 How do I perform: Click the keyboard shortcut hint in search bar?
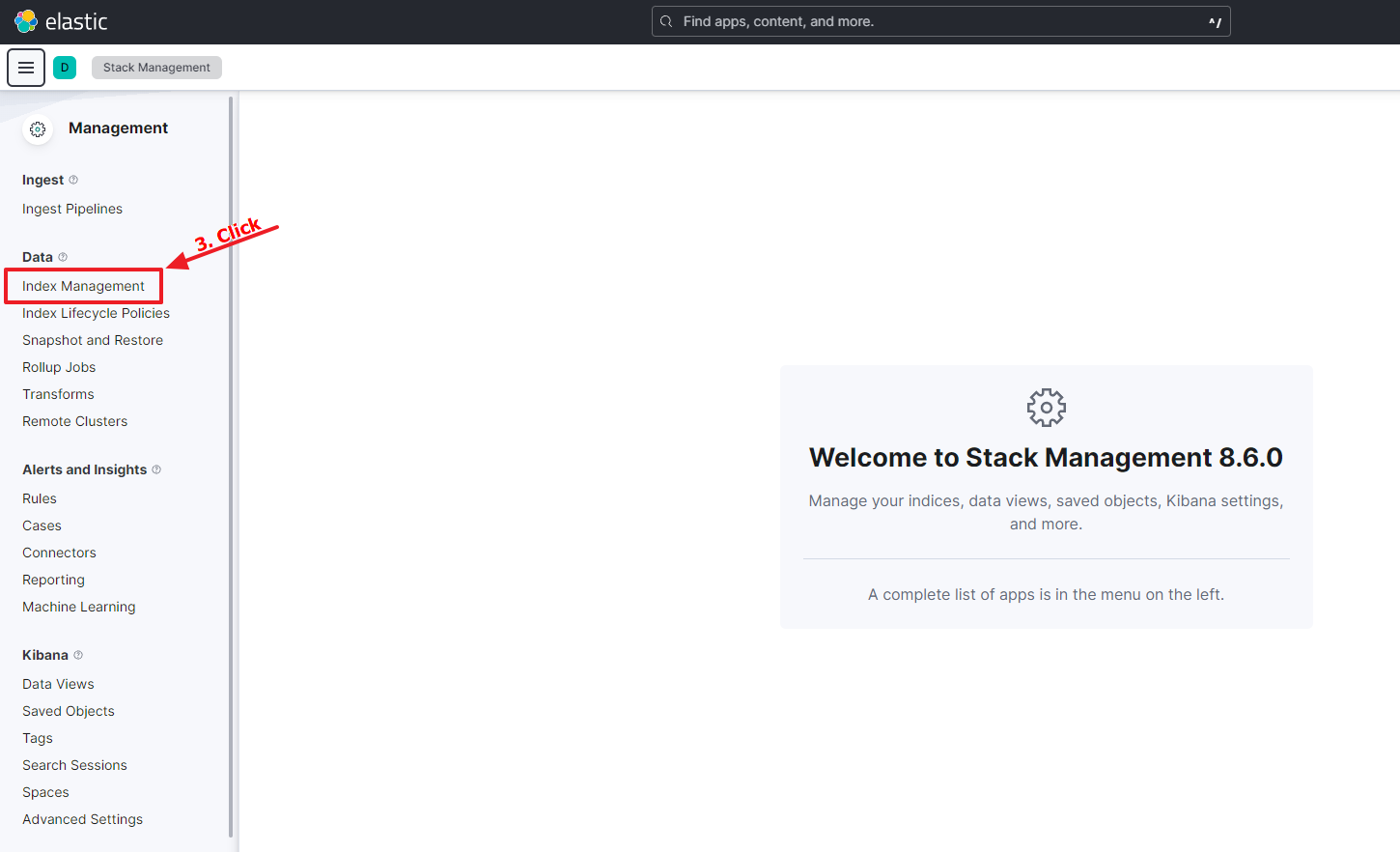[x=1215, y=22]
